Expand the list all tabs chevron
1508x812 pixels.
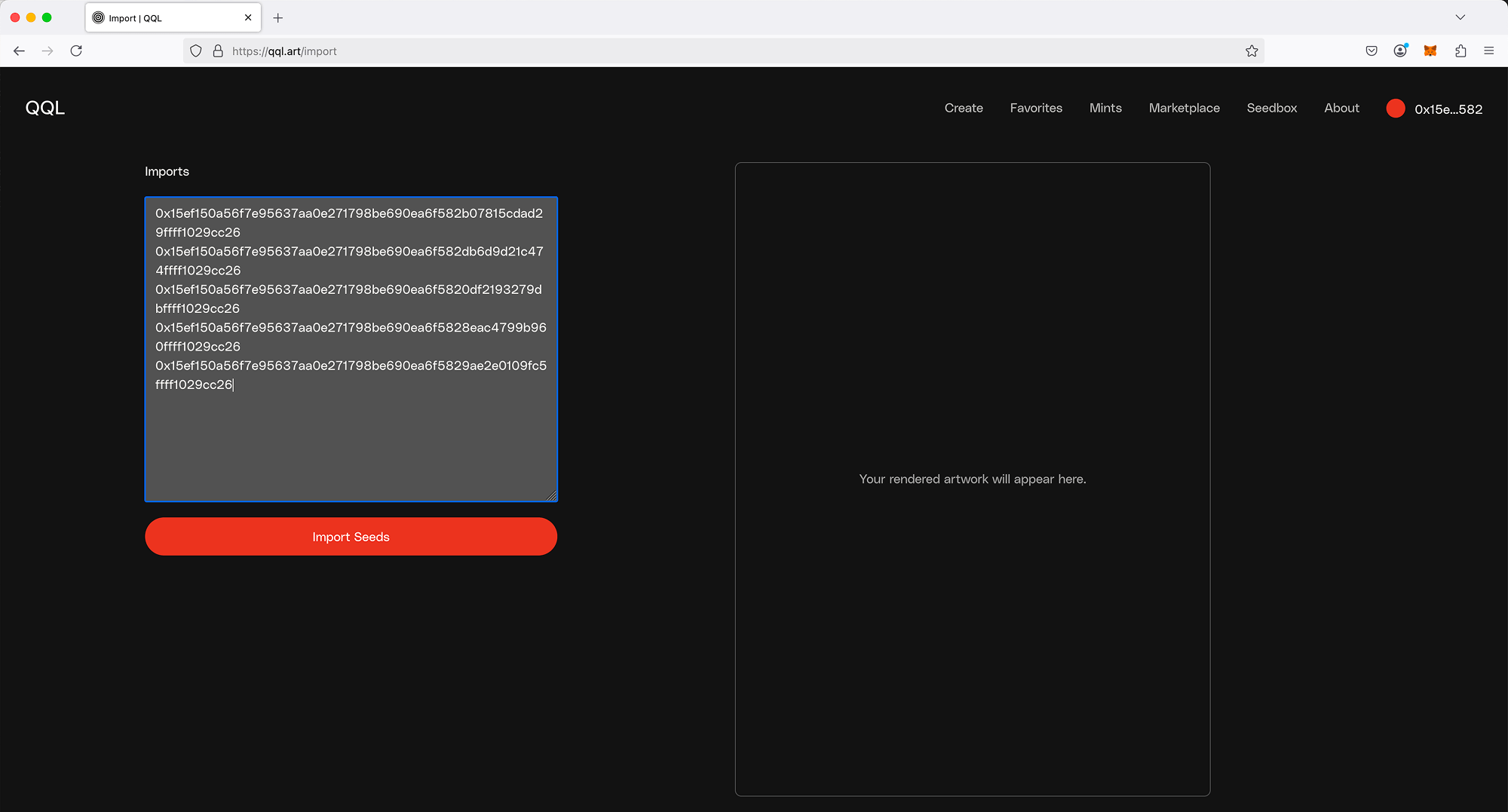[x=1460, y=17]
